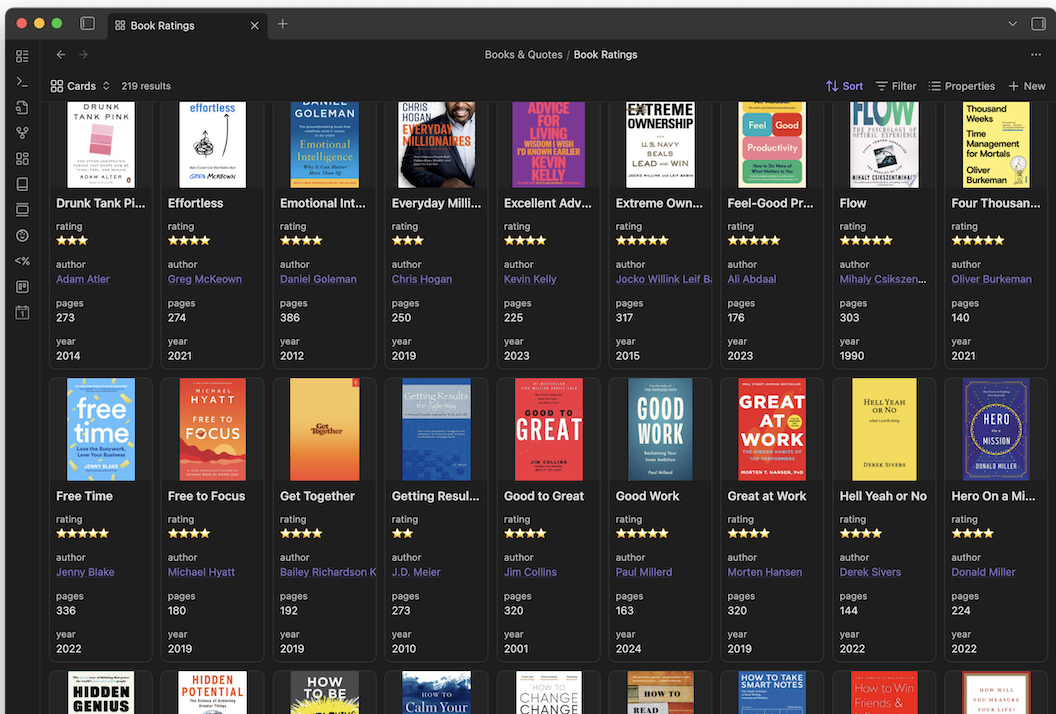Click the smiley face ribbon icon
1056x714 pixels.
(22, 235)
